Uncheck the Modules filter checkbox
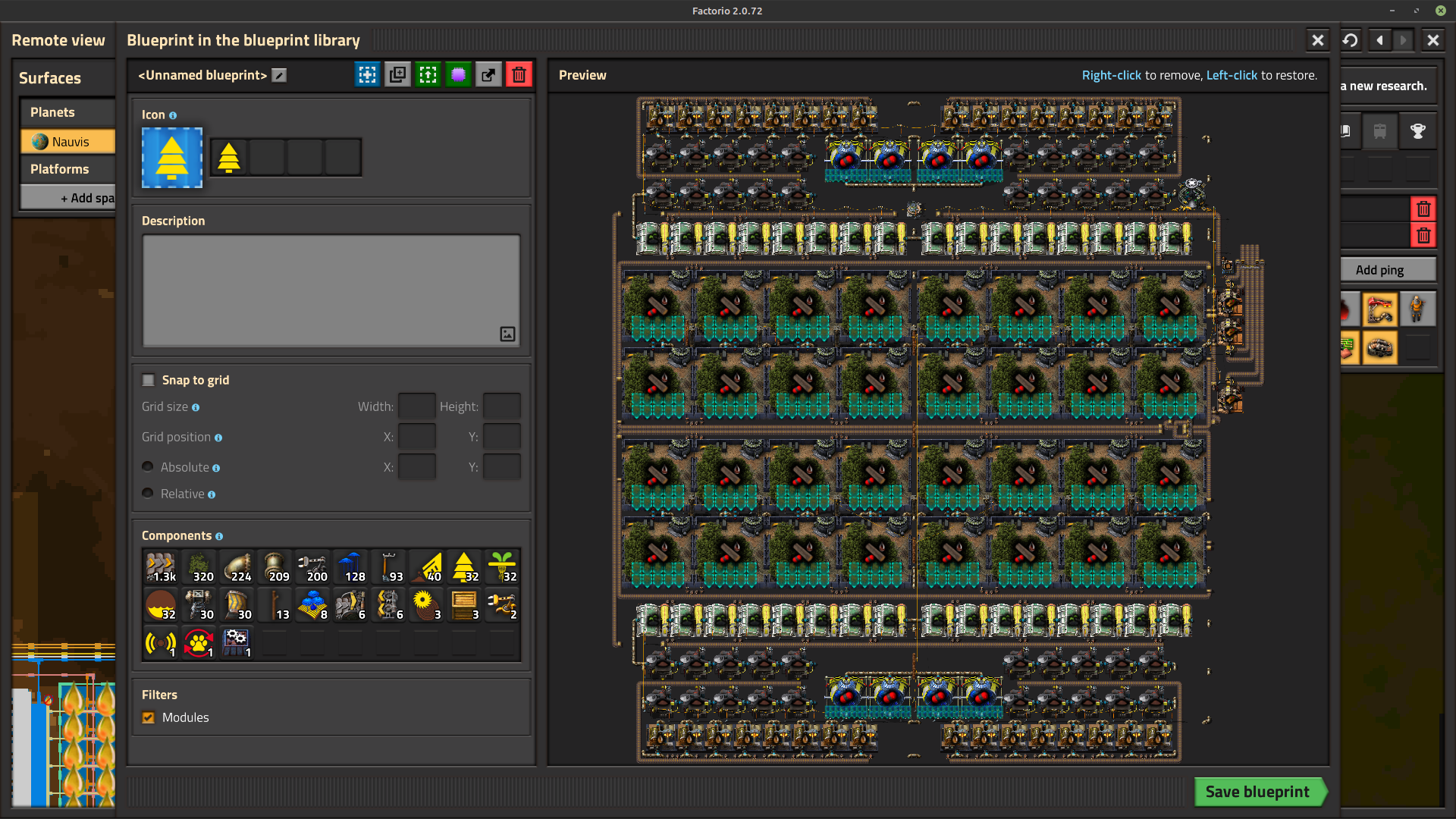This screenshot has width=1456, height=819. point(149,717)
